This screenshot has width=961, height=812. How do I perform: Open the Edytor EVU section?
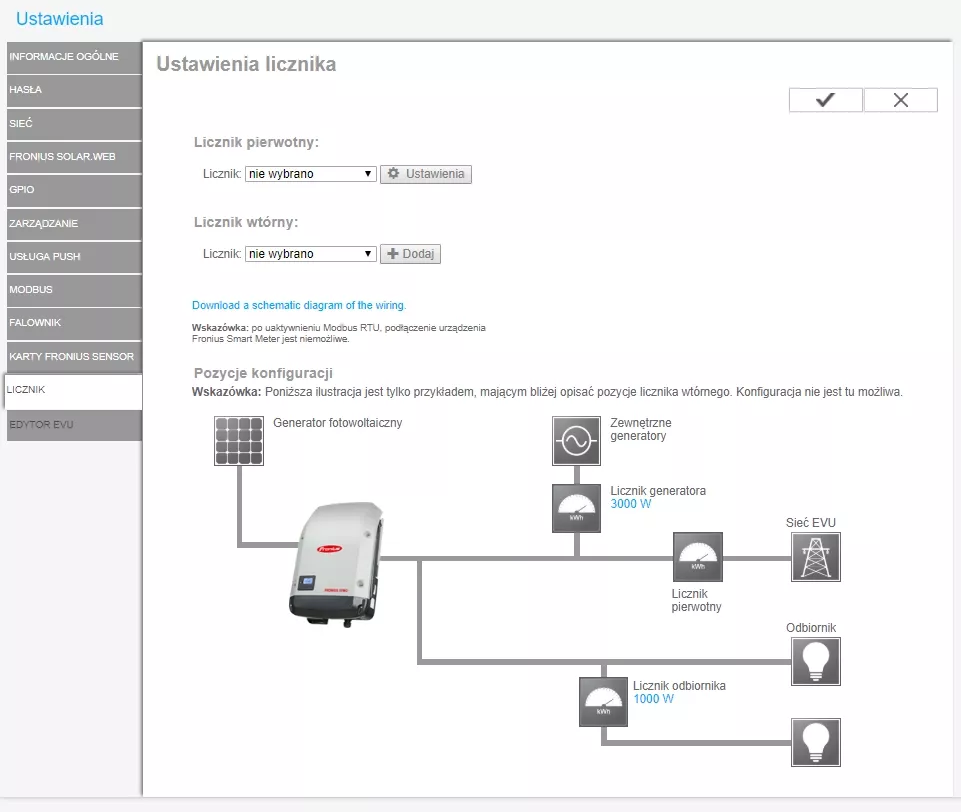click(73, 425)
